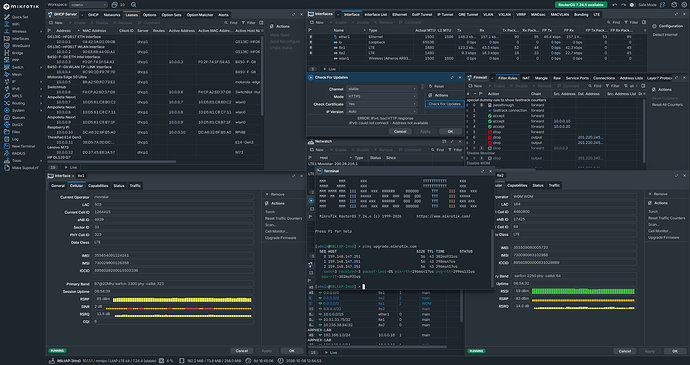Open Capabilities tab in lte1 interface window
The image size is (690, 365).
(x=98, y=186)
